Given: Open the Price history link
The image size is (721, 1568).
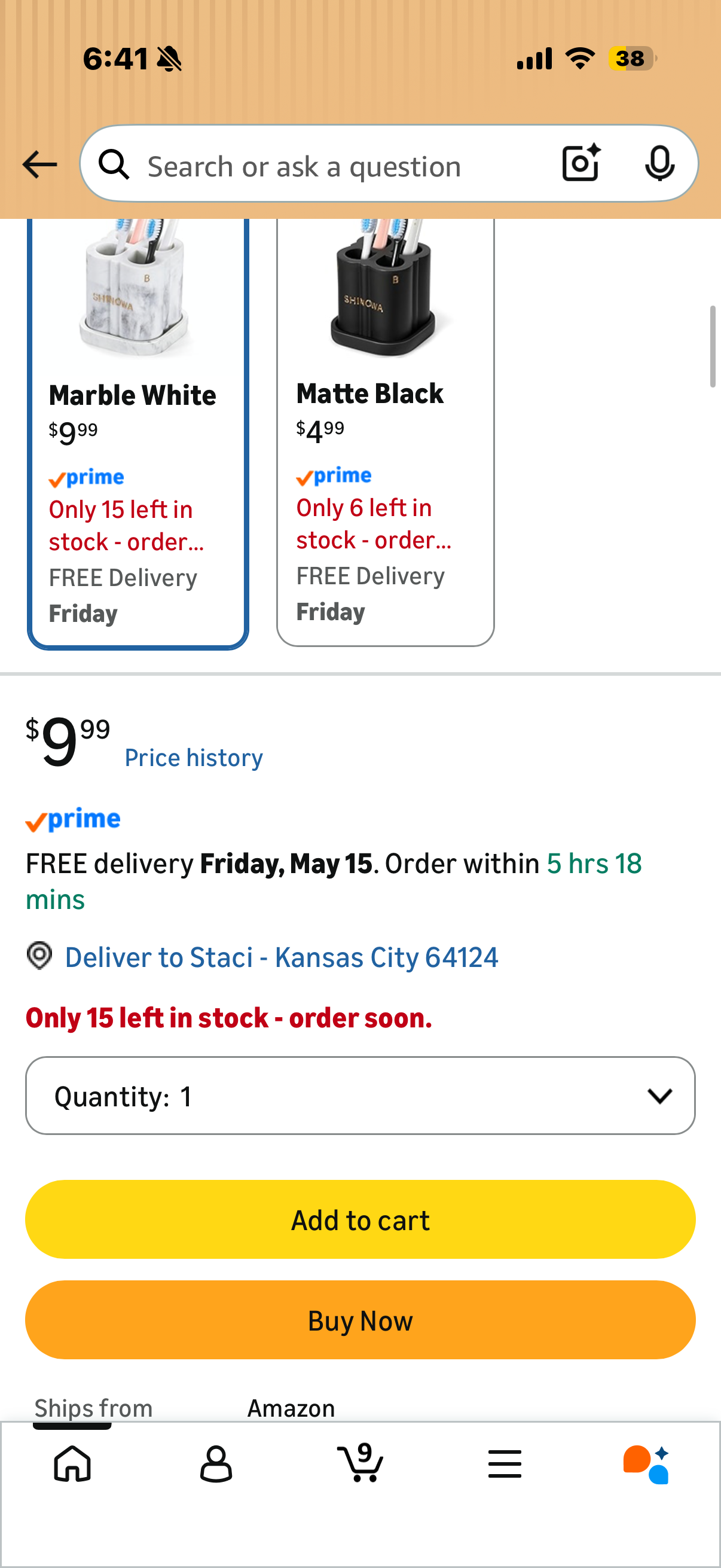Looking at the screenshot, I should point(194,758).
